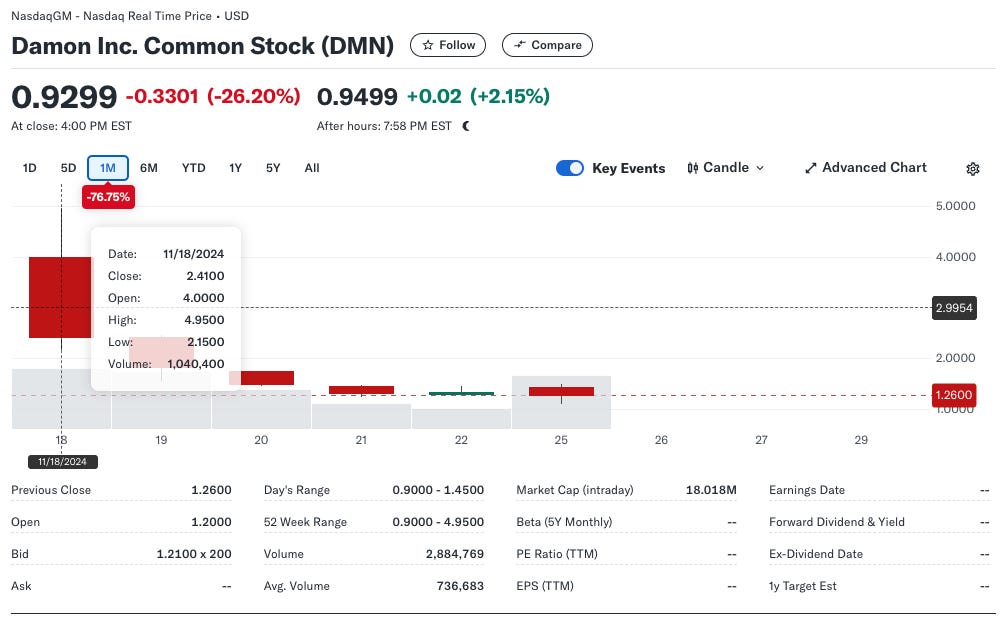Click the EPS (TTM) label
The height and width of the screenshot is (624, 1001).
pos(545,586)
